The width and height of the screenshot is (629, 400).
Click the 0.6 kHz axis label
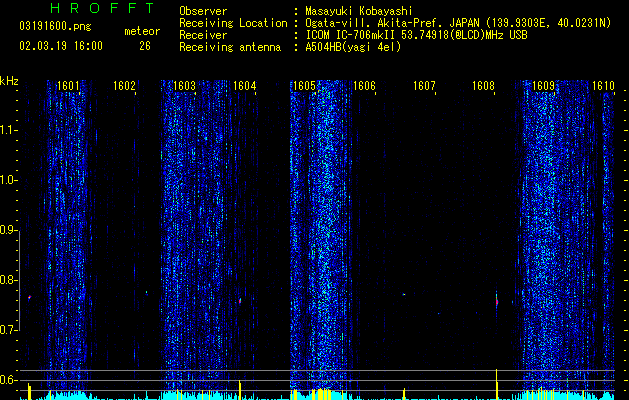tap(8, 380)
